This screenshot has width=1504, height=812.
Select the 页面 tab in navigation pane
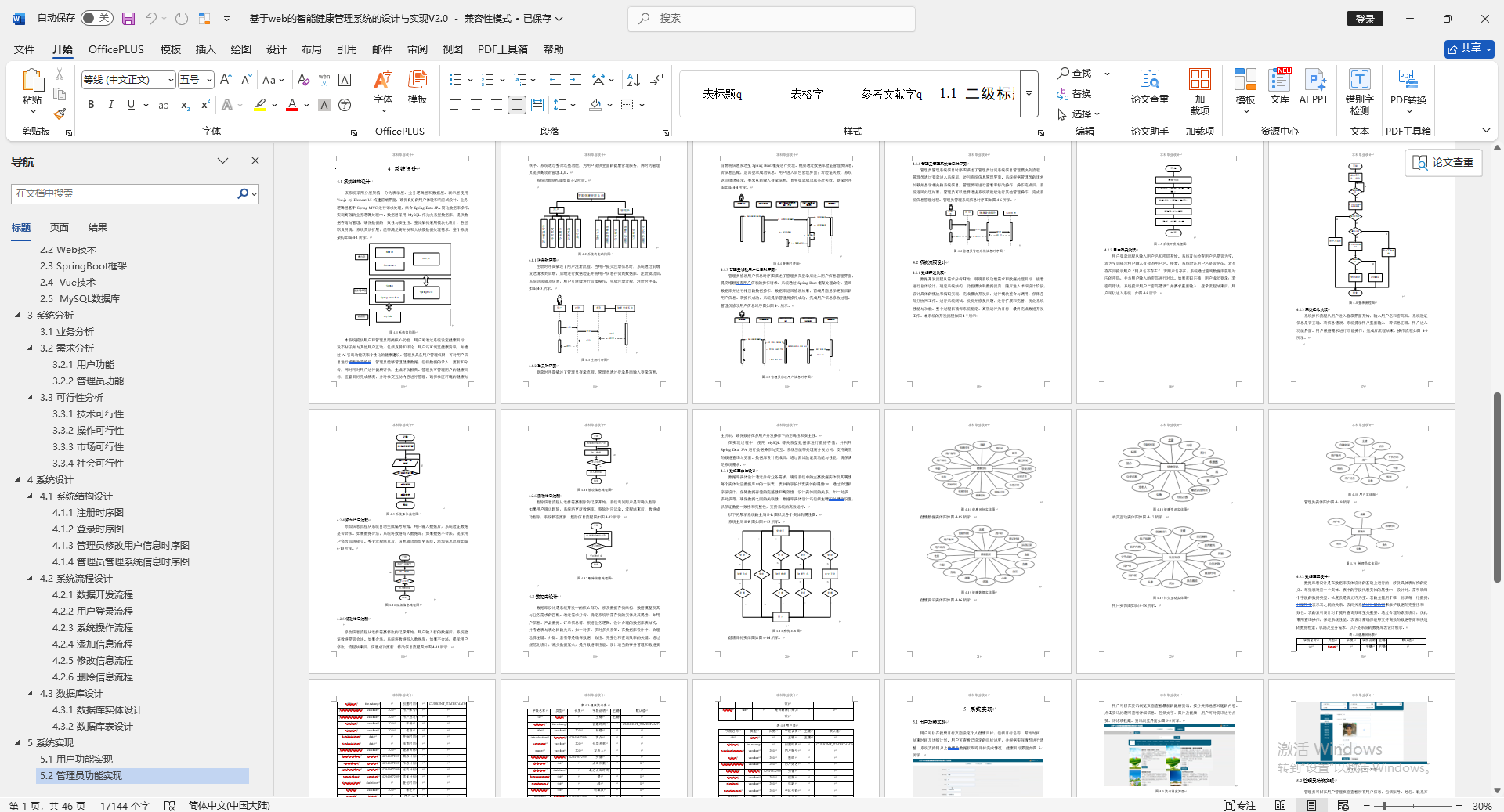pos(59,227)
